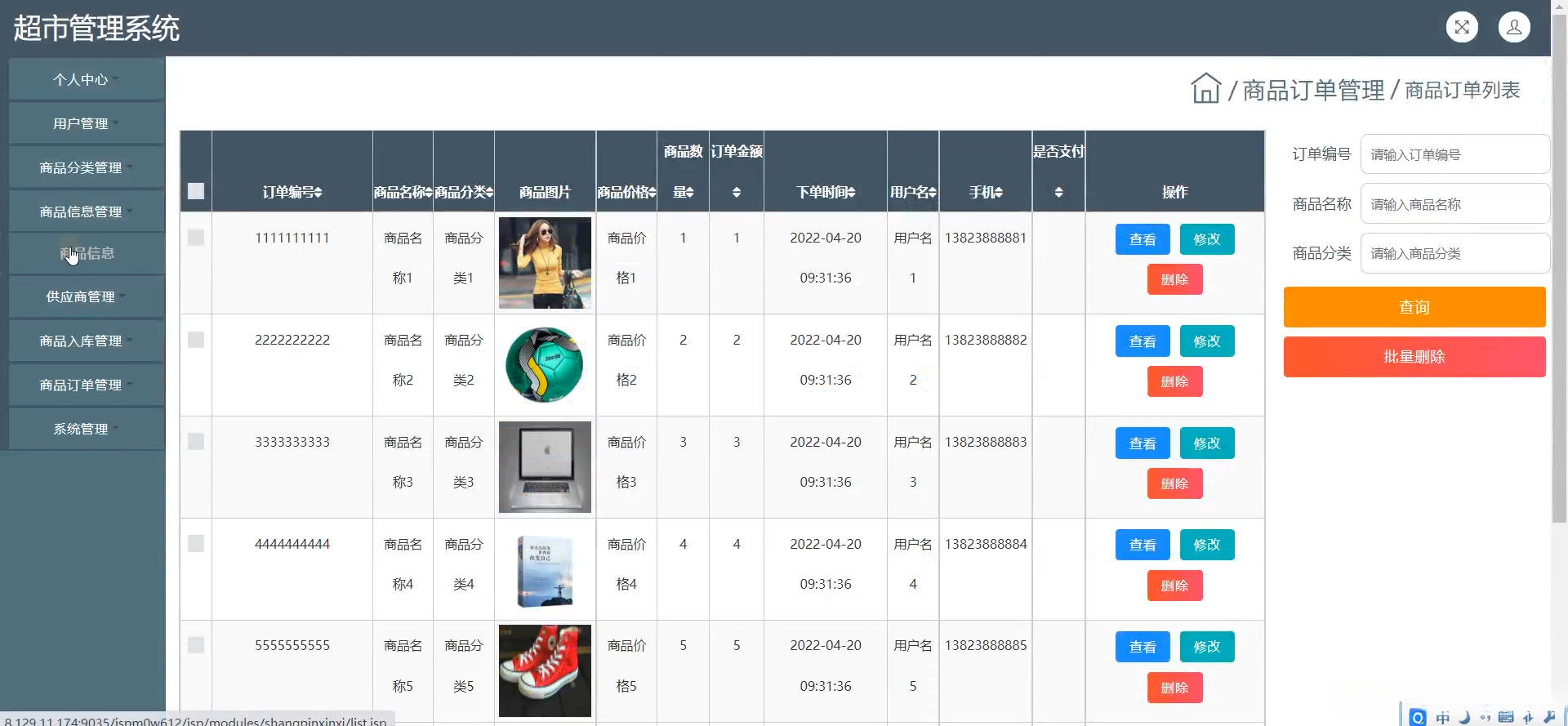Click the red 批量删除 button
The image size is (1568, 726).
(1414, 357)
